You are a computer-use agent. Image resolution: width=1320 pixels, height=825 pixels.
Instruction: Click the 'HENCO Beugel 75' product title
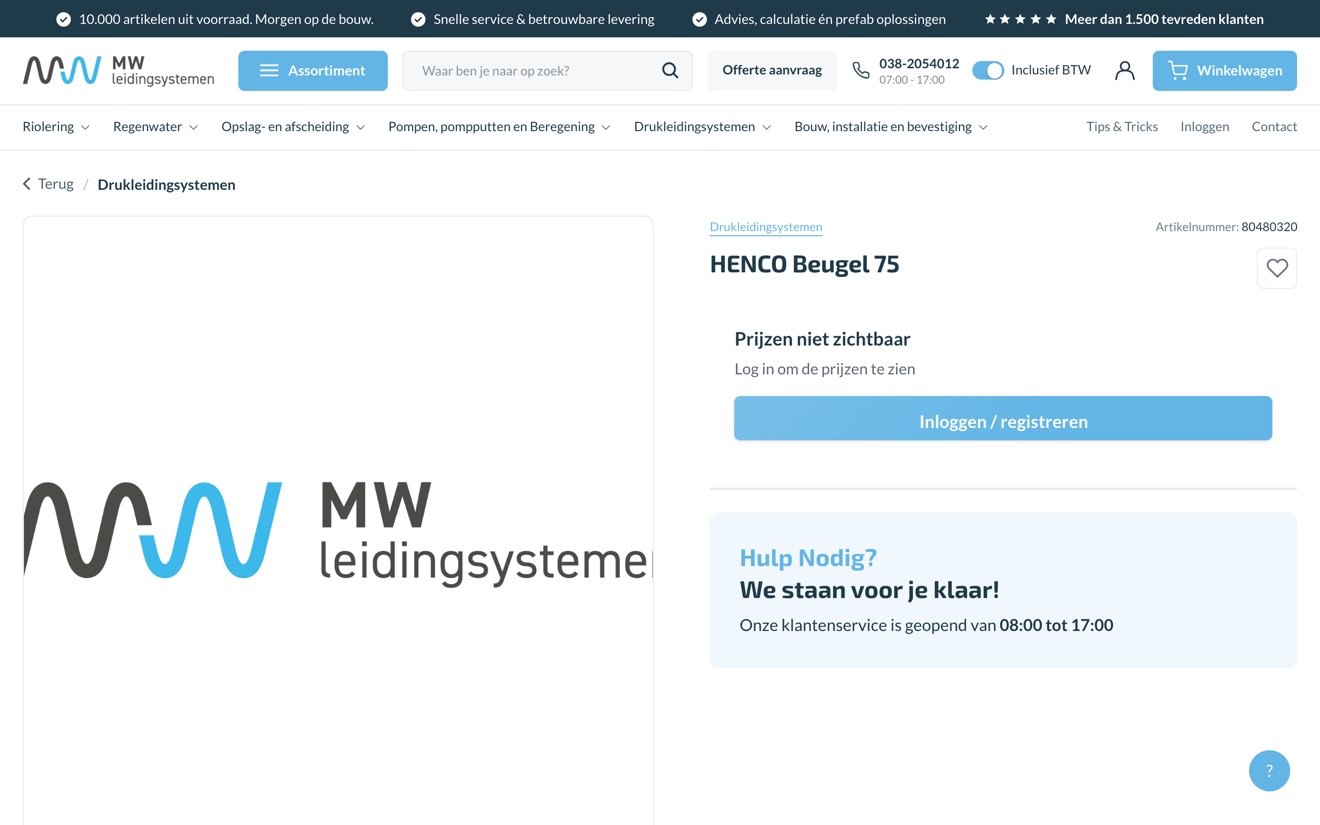coord(804,264)
